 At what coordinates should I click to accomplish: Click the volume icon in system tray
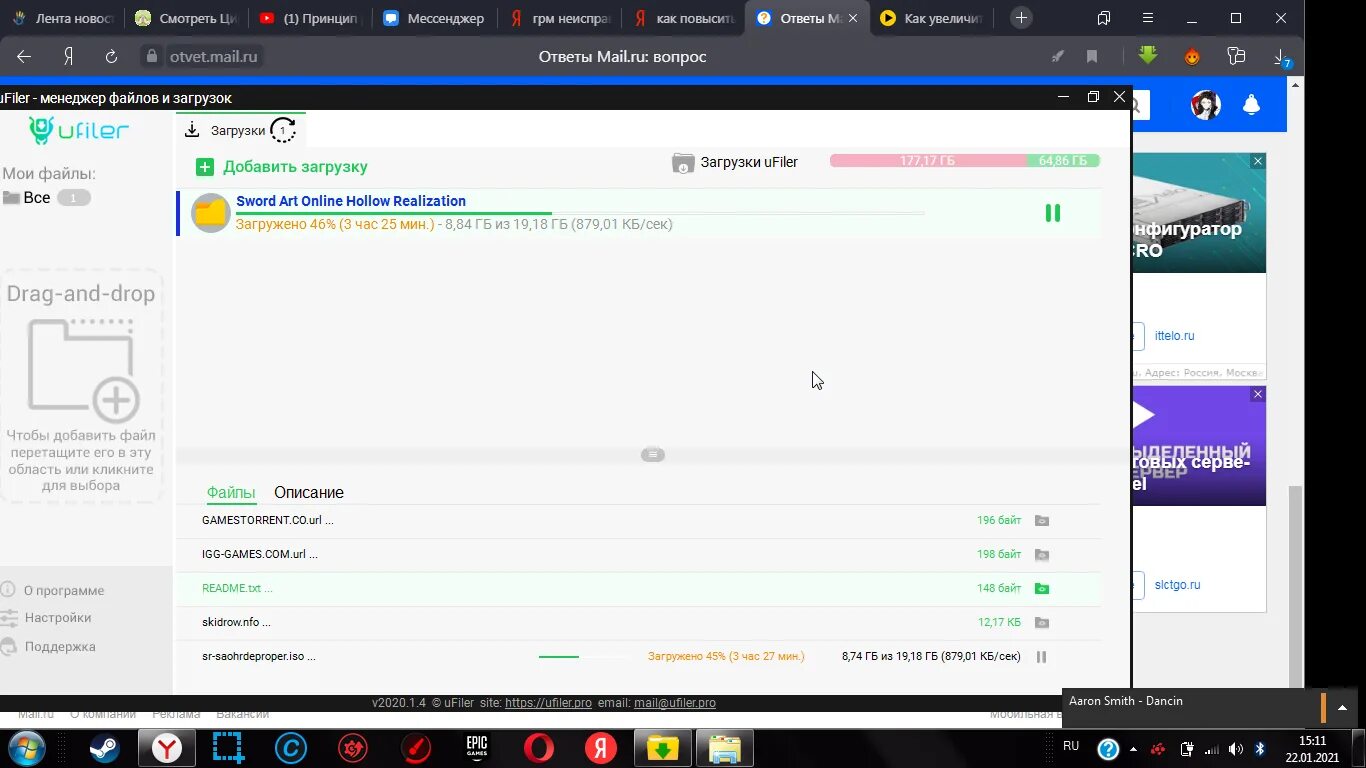(x=1236, y=749)
